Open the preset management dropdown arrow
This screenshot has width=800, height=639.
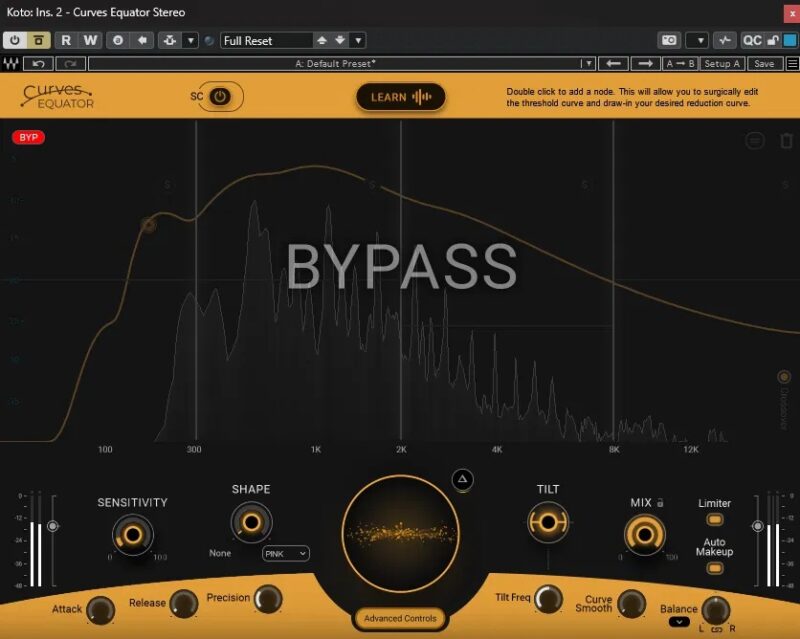[x=358, y=40]
